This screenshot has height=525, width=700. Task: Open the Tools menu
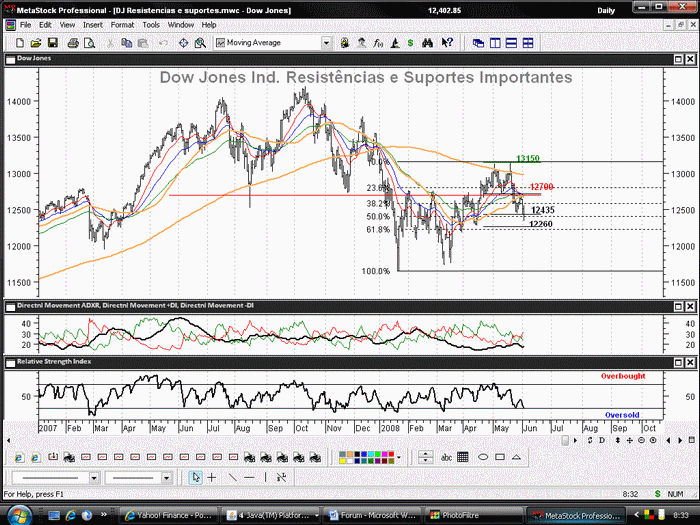[151, 25]
